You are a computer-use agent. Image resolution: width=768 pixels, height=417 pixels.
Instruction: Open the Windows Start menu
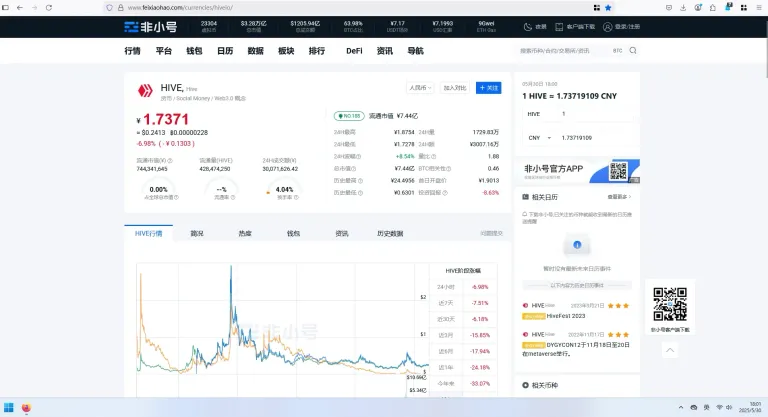tap(9, 408)
